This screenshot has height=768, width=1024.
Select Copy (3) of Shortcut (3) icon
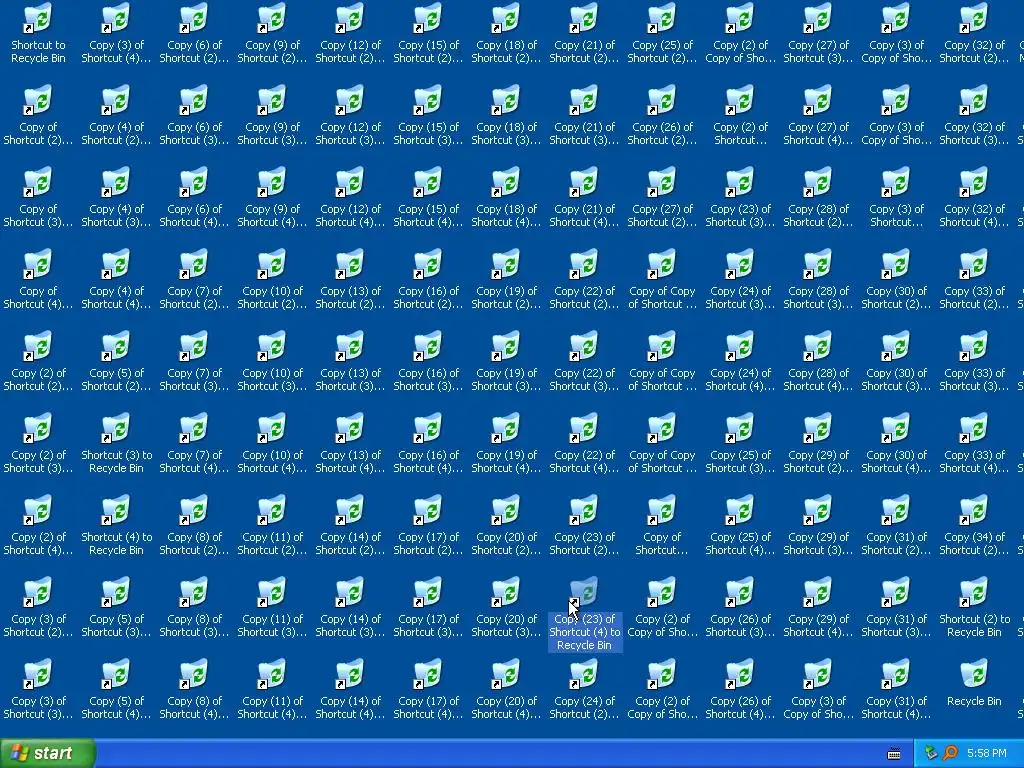[38, 689]
